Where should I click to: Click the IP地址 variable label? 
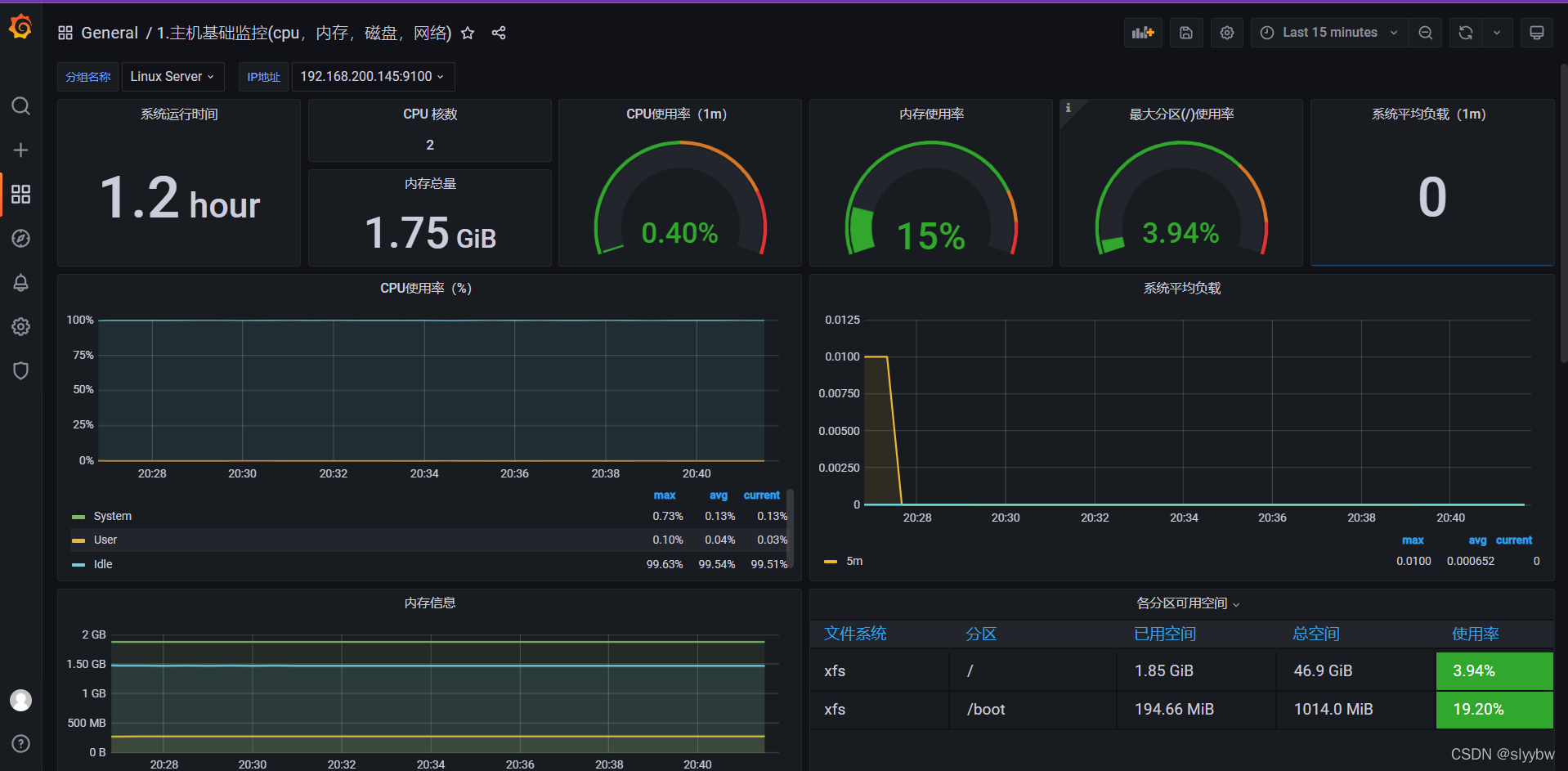(x=263, y=77)
